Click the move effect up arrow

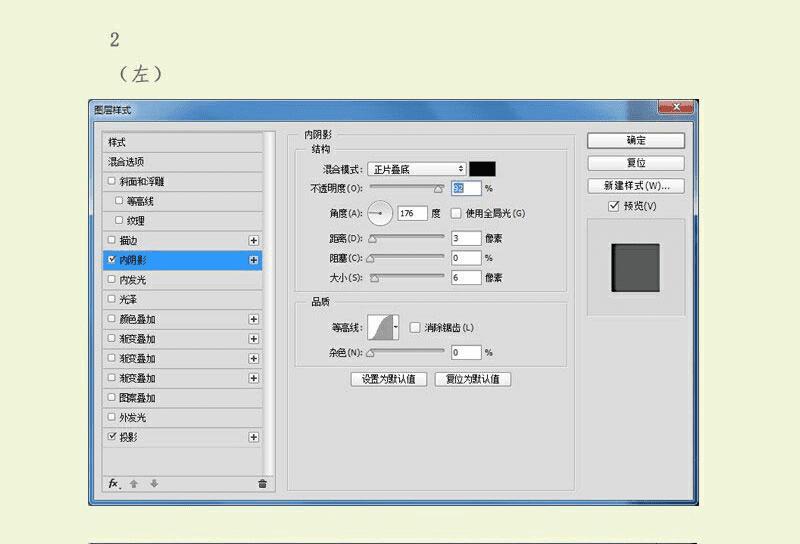pos(134,484)
